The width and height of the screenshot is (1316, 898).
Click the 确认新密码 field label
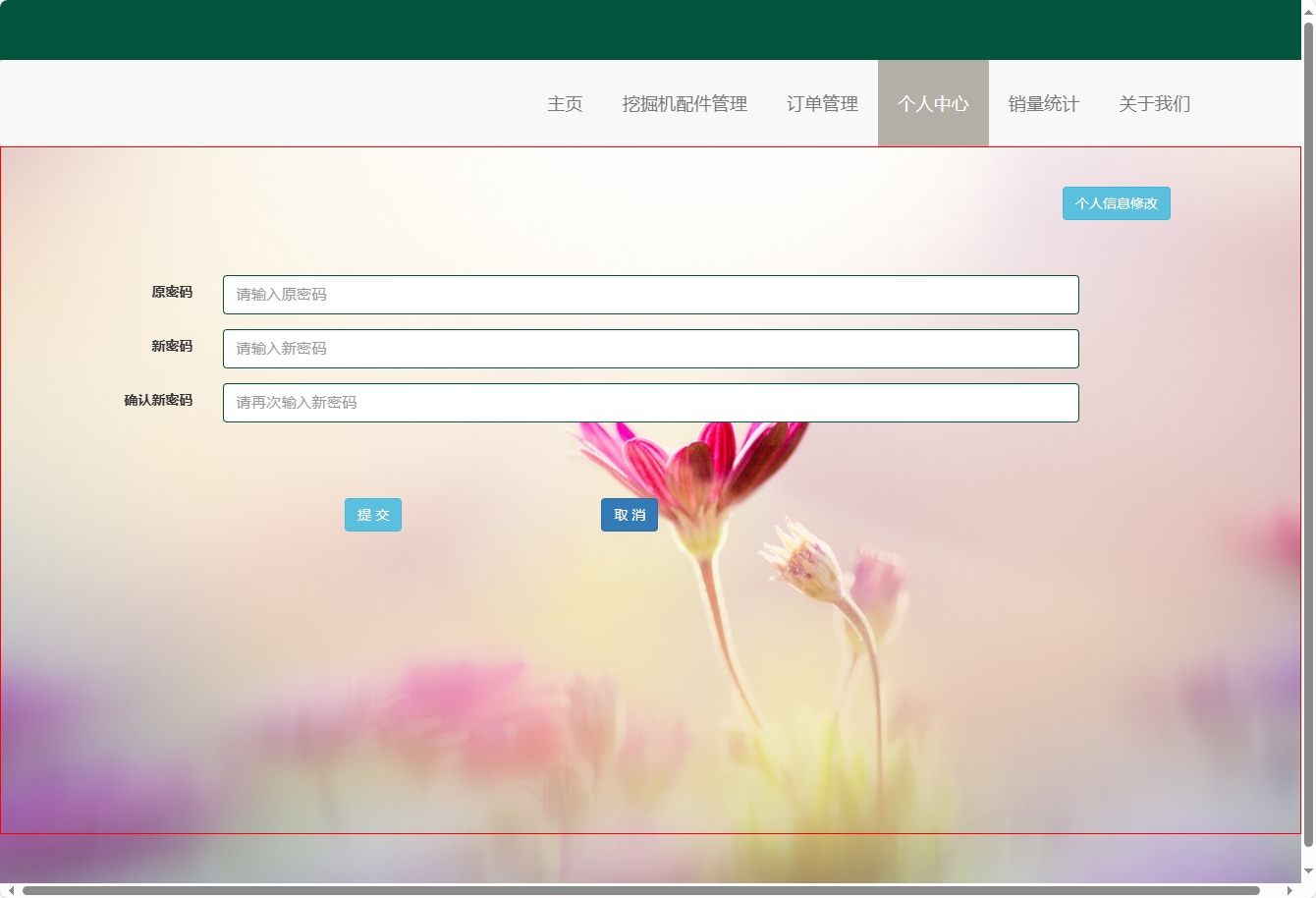coord(158,400)
